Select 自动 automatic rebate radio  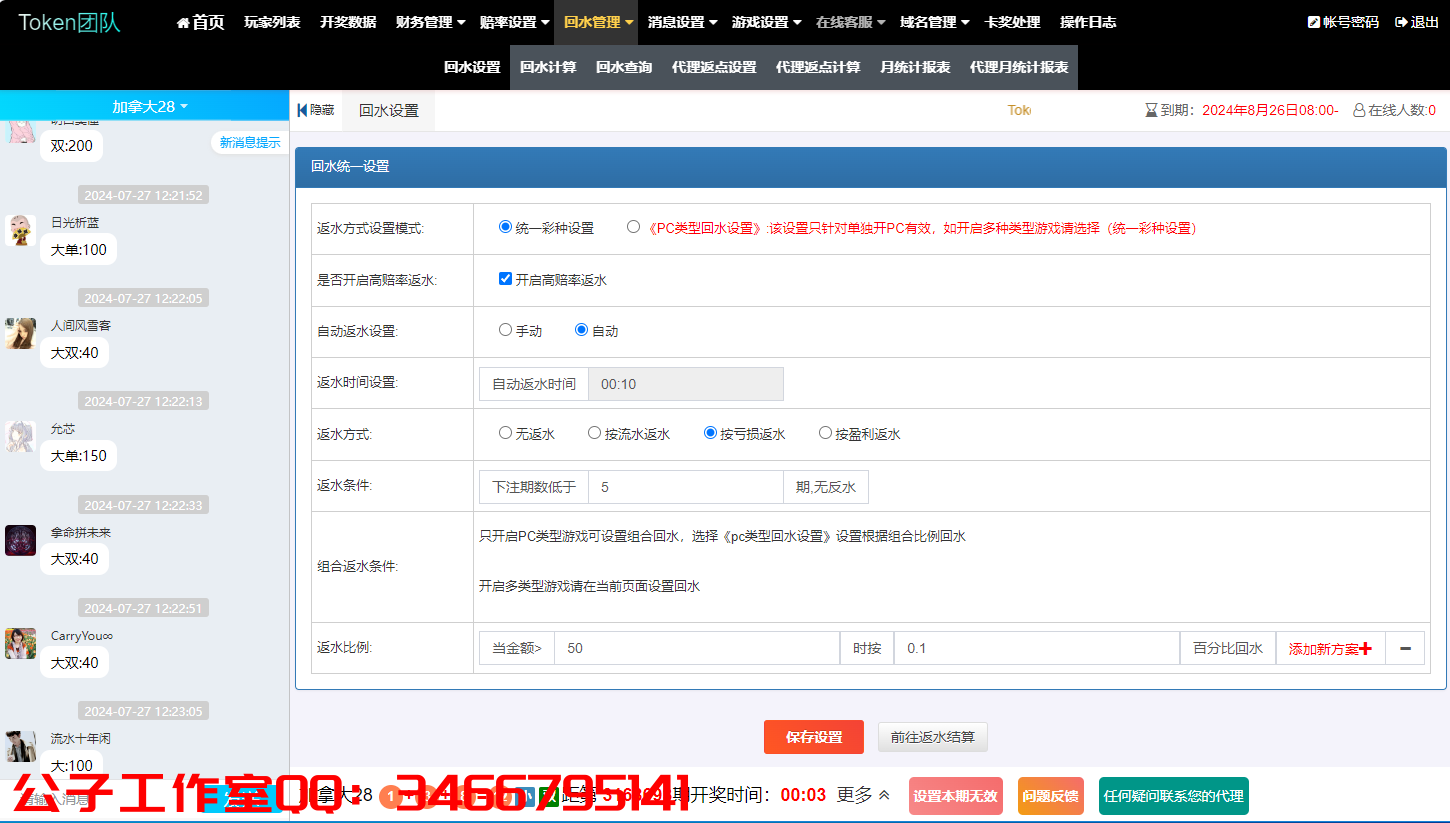point(581,330)
